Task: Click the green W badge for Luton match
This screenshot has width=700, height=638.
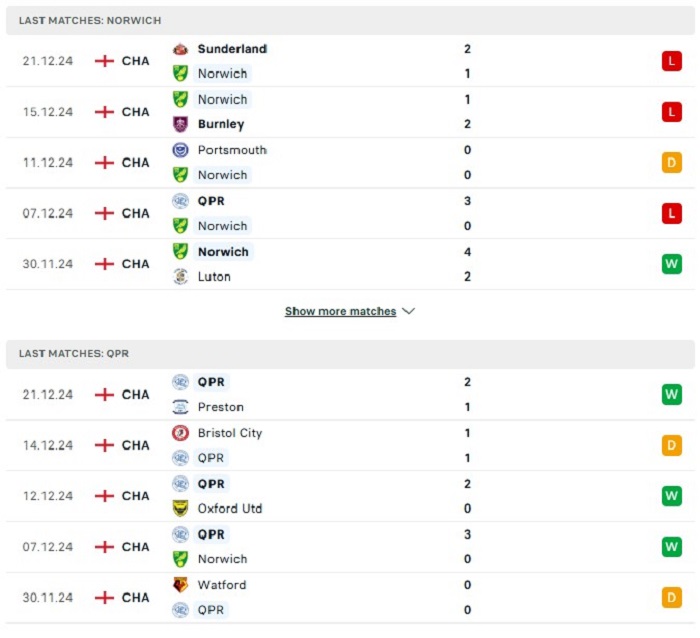Action: point(671,264)
